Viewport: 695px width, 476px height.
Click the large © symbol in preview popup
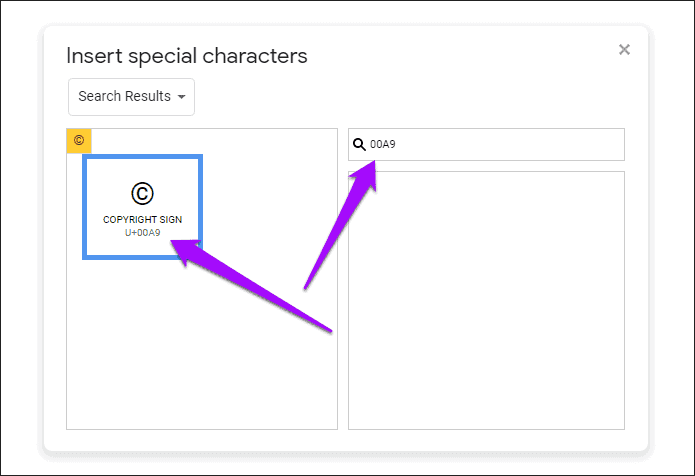click(142, 194)
